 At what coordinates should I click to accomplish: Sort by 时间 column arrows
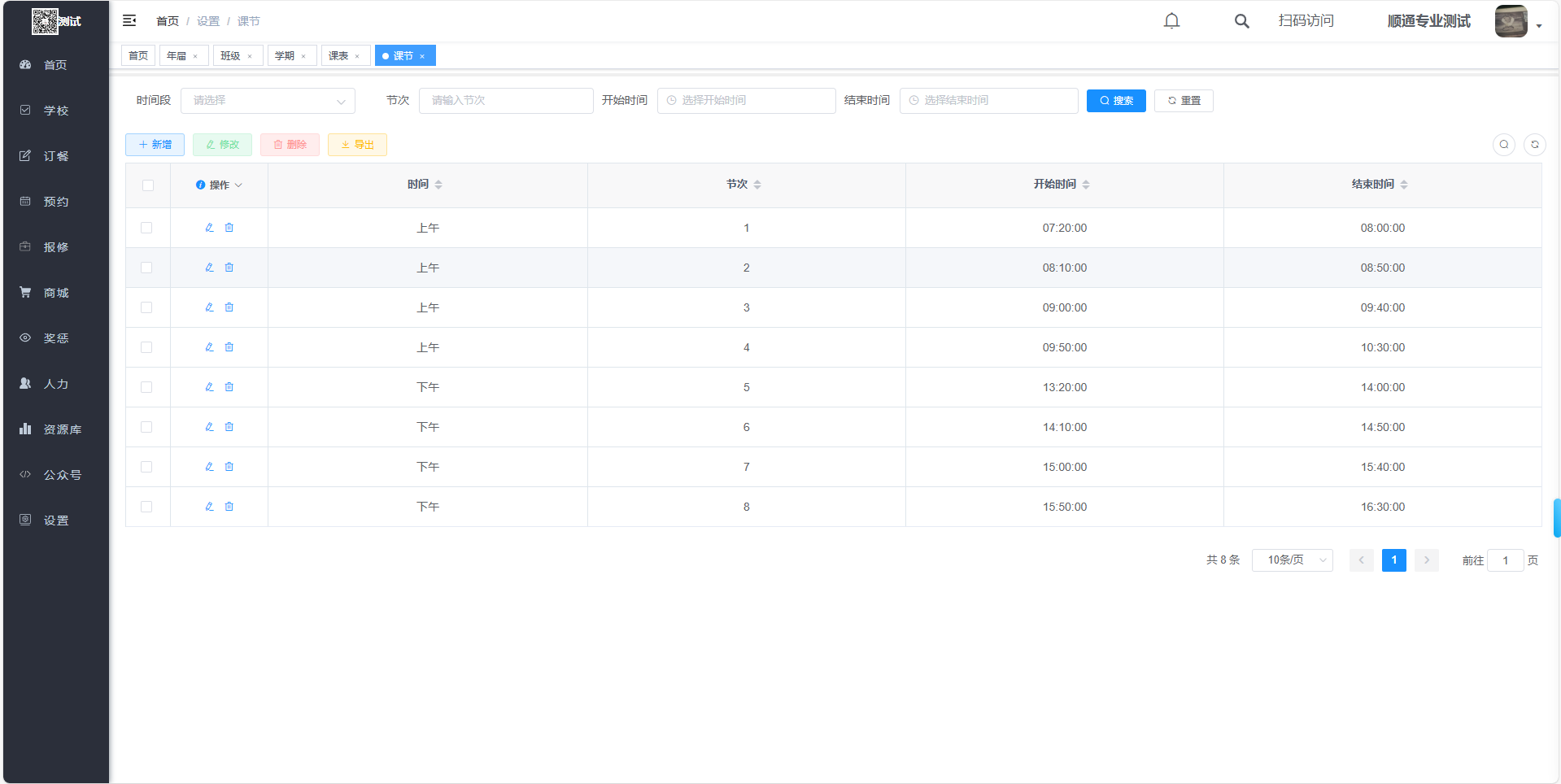(438, 185)
